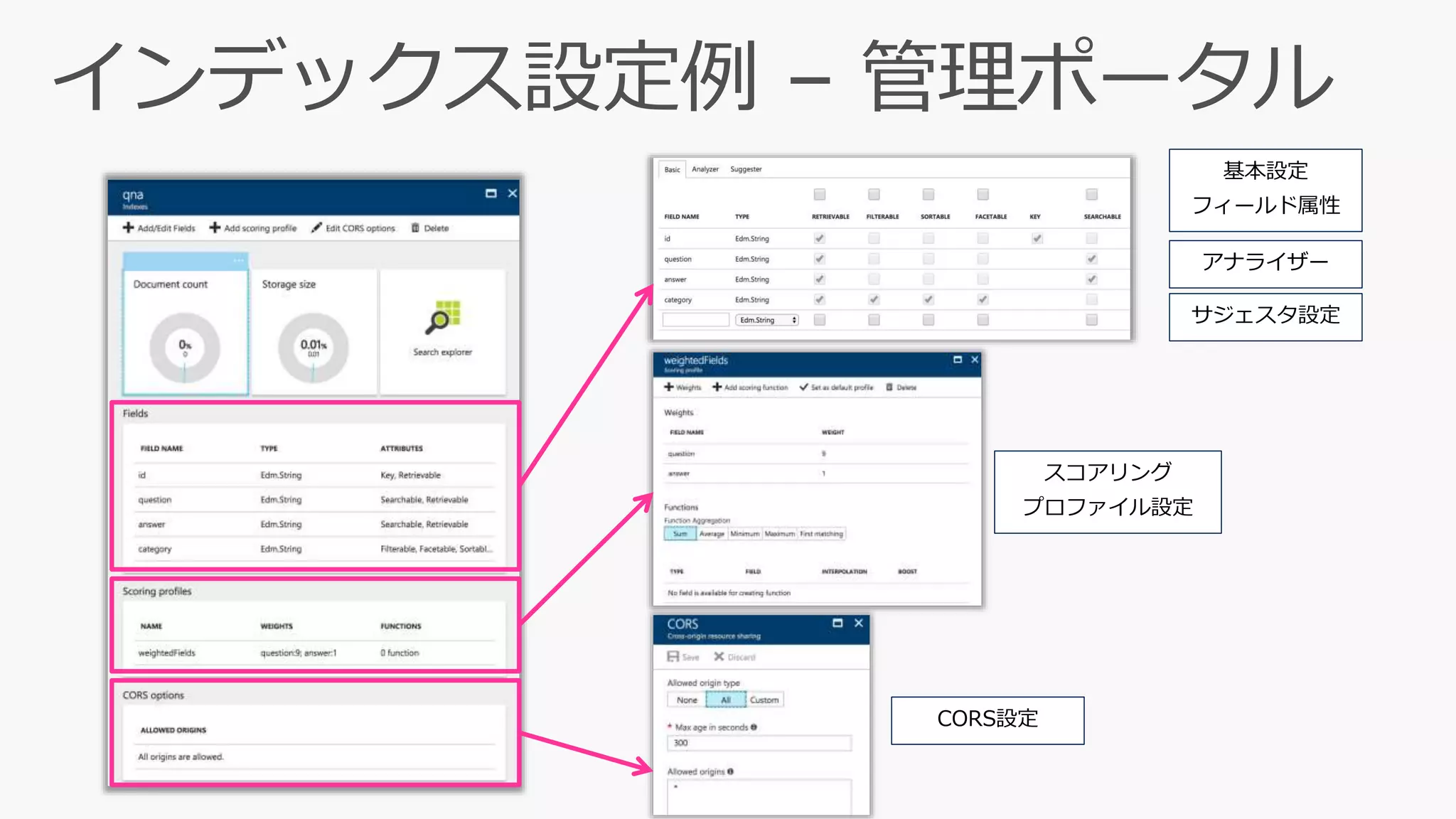Screen dimensions: 1456x819
Task: Open the Edm.String type dropdown for new field
Action: pos(767,320)
